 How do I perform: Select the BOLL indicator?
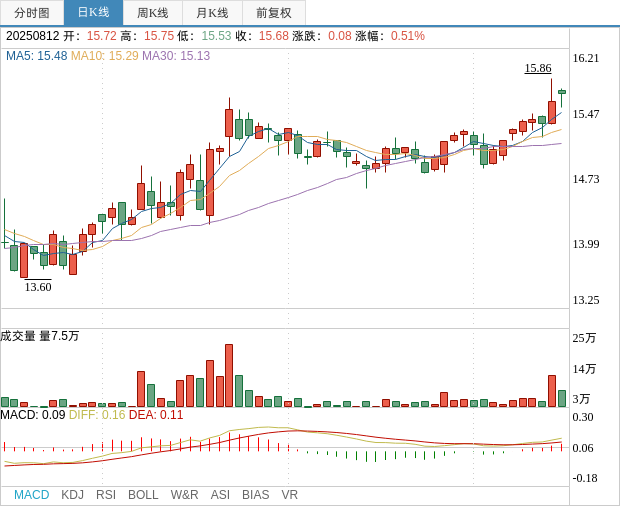click(143, 495)
